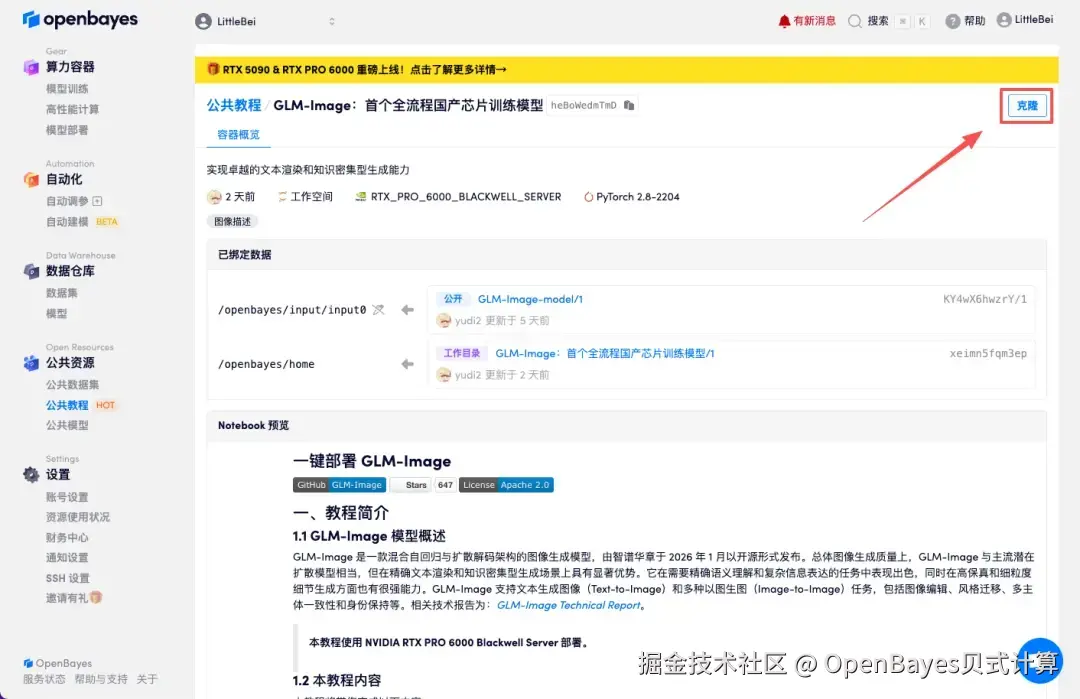Click yudi2 avatar on 更新于 2 天前 row
Viewport: 1080px width, 699px height.
444,375
